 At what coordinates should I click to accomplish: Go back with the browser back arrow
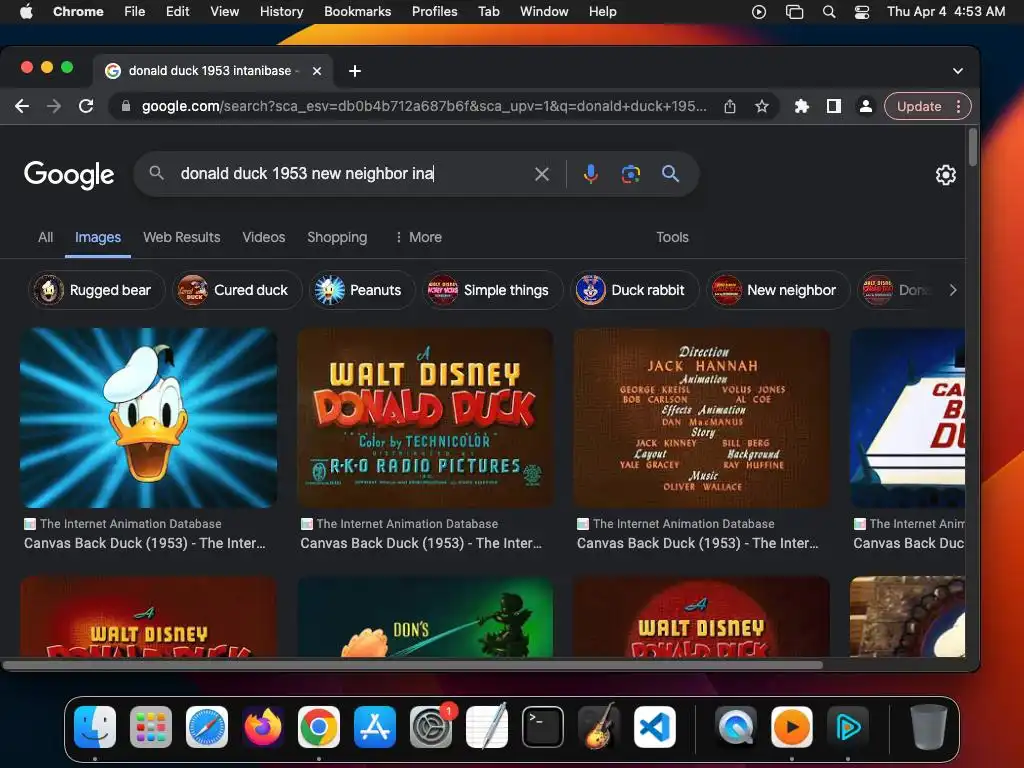coord(22,106)
